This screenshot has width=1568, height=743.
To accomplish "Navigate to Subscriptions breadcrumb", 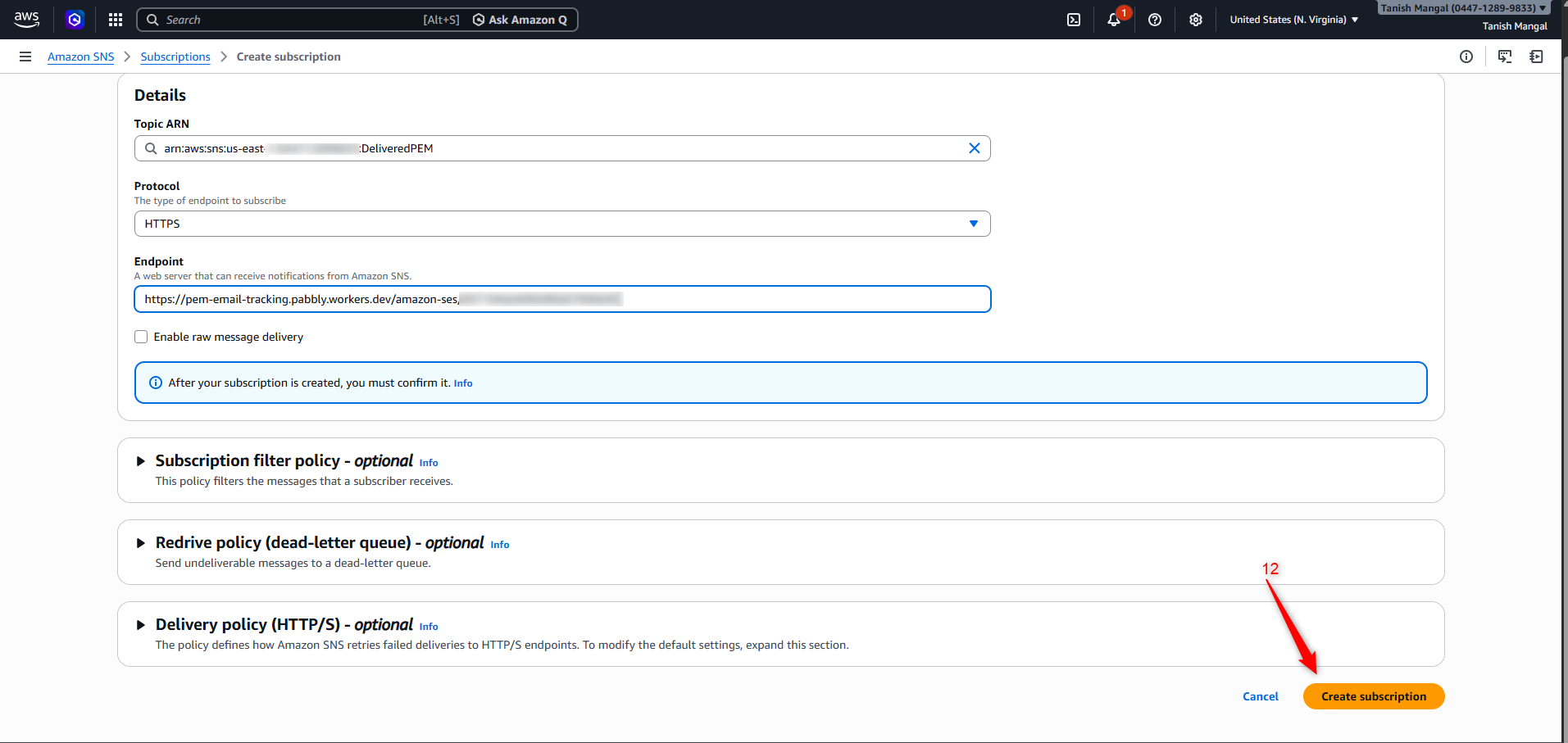I will 175,57.
